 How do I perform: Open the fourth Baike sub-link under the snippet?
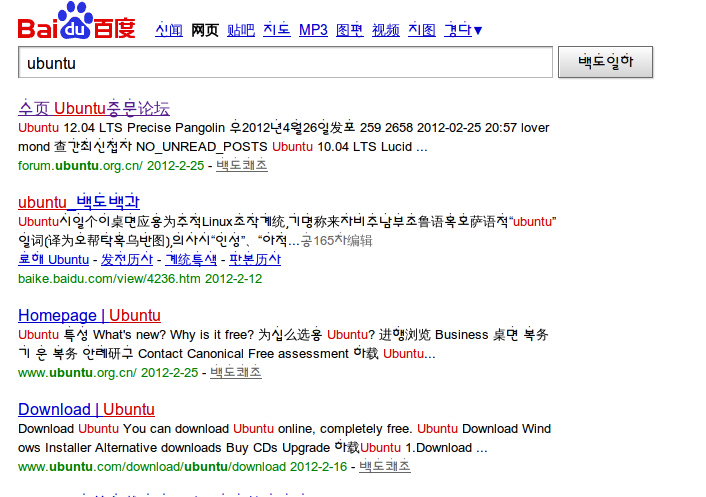(255, 259)
